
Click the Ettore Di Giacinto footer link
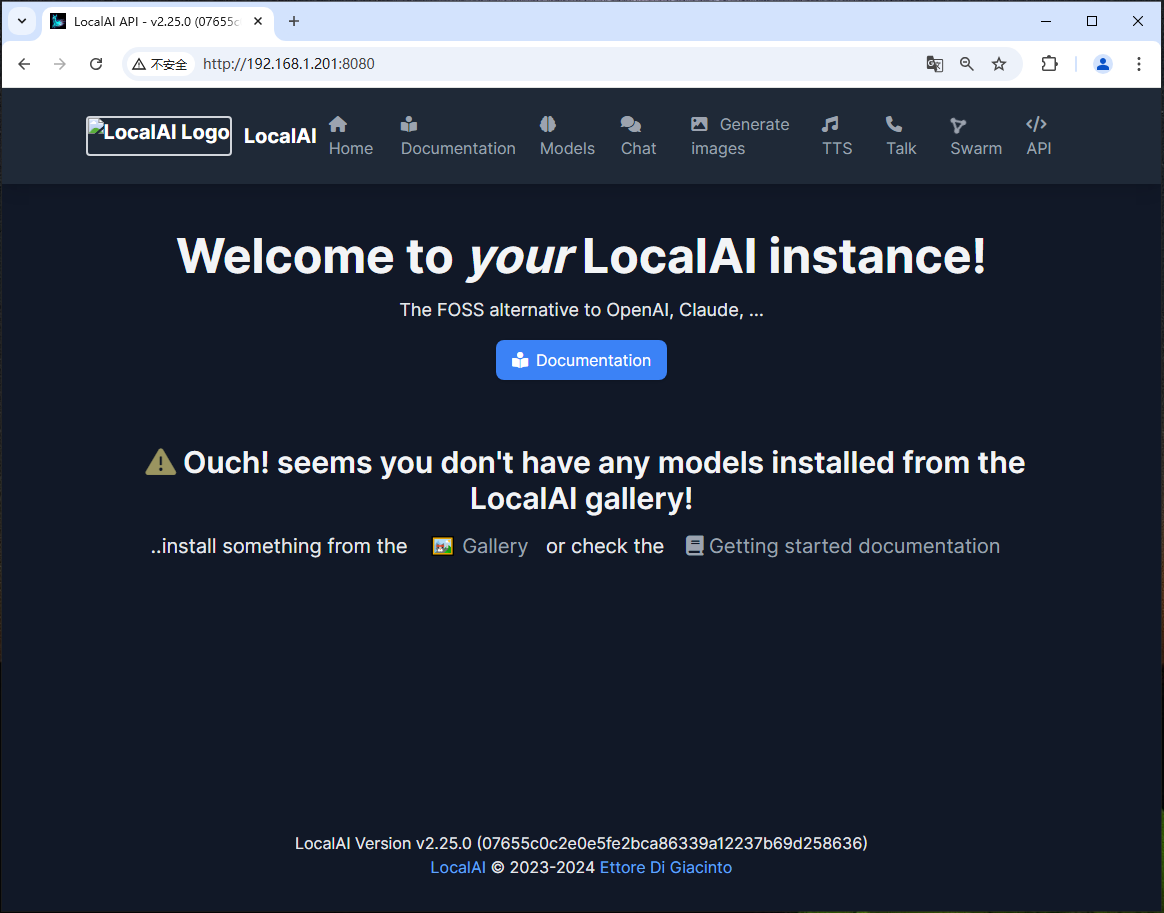pyautogui.click(x=665, y=867)
